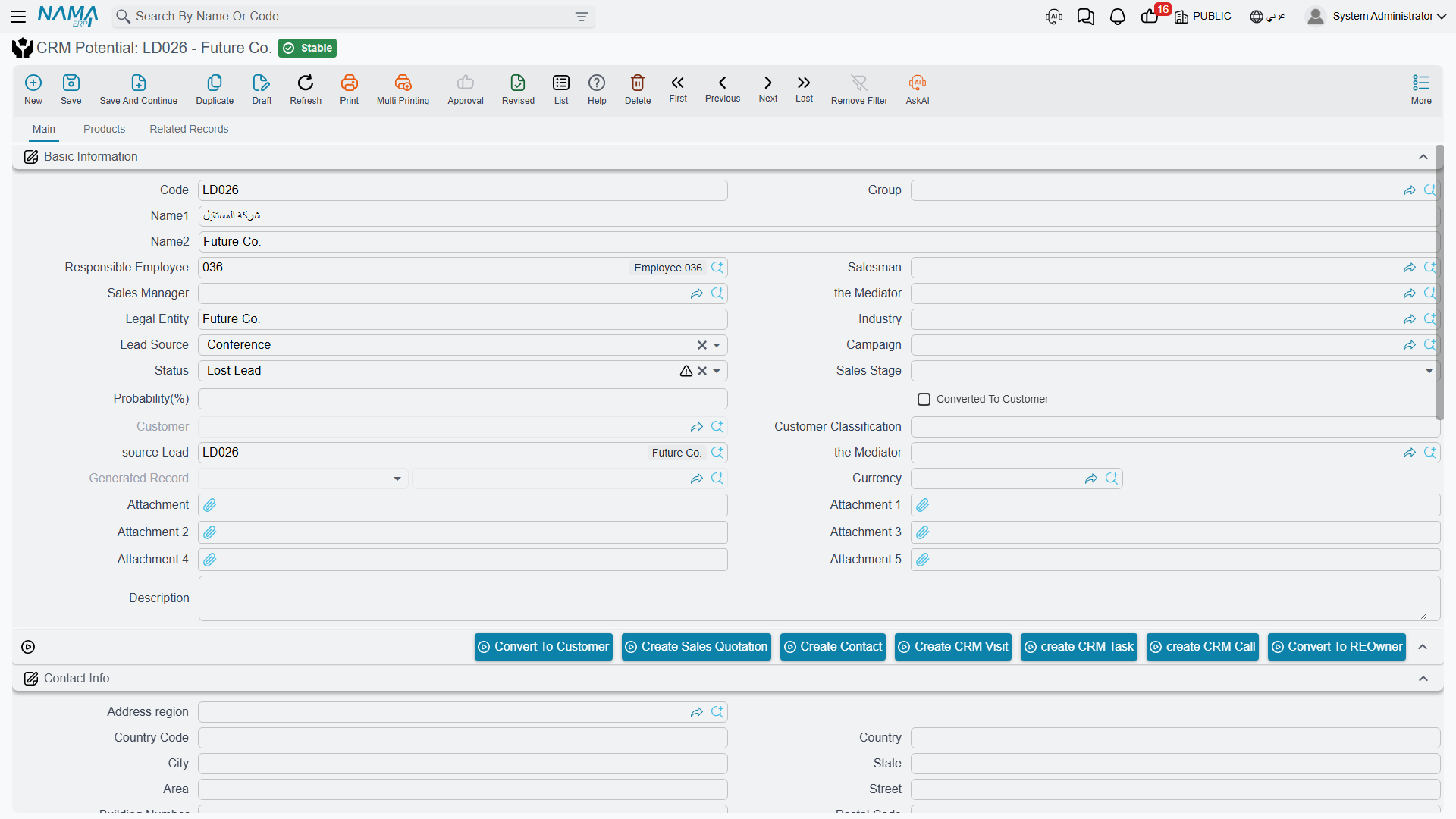Open the hamburger main menu
The width and height of the screenshot is (1456, 819).
pyautogui.click(x=18, y=16)
